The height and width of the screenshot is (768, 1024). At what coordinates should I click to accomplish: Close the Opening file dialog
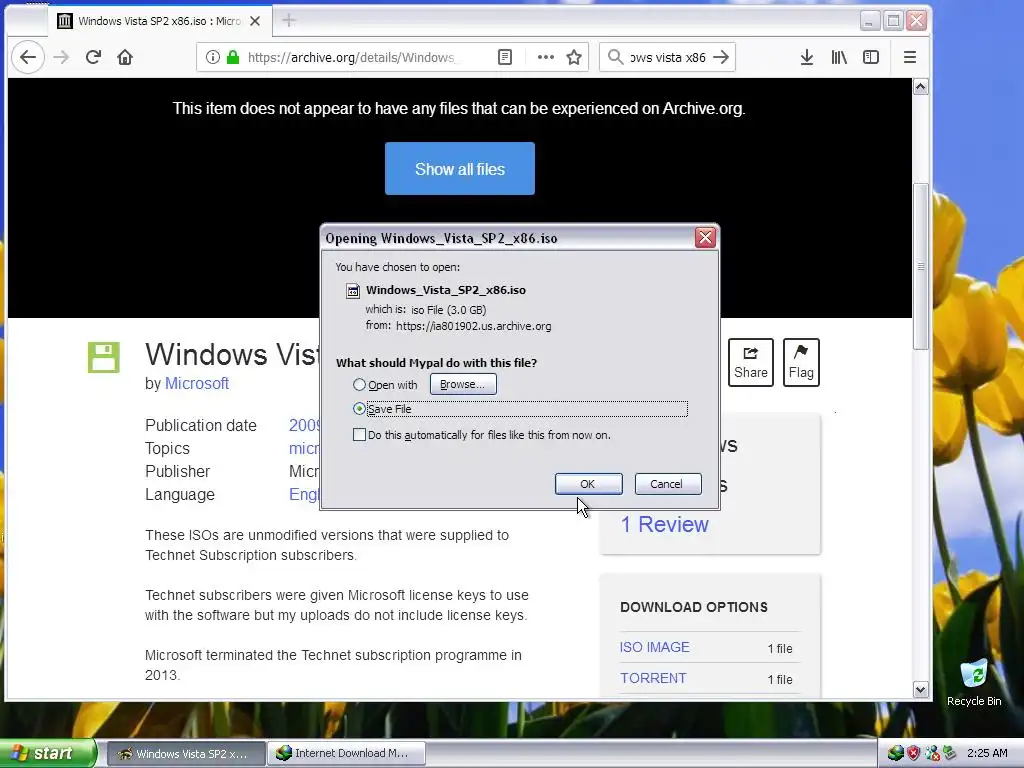pos(705,238)
